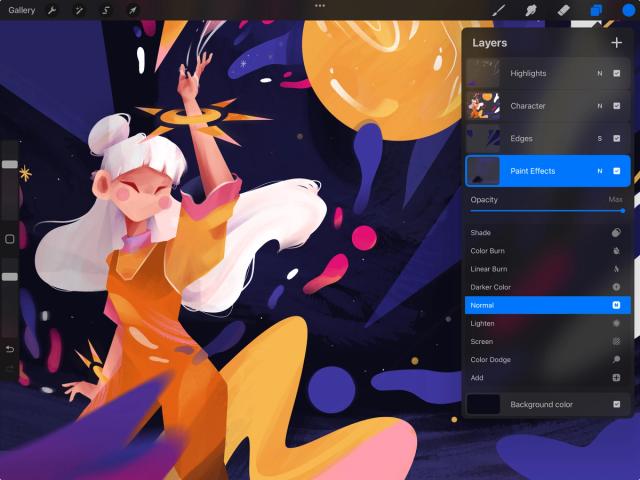Image resolution: width=640 pixels, height=480 pixels.
Task: Click the brush opacity slider handle
Action: click(x=10, y=277)
